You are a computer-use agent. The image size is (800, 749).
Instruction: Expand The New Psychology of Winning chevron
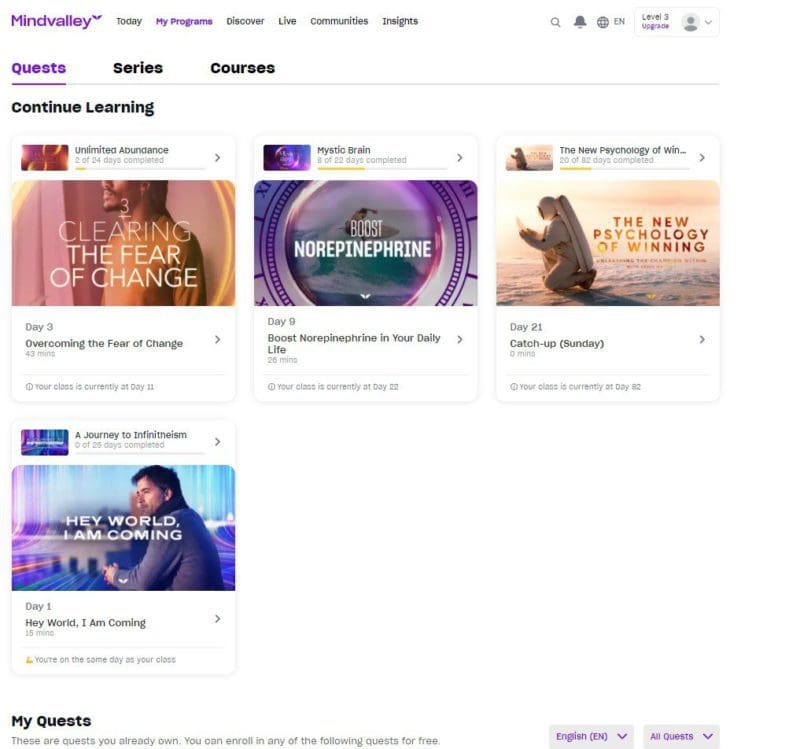pyautogui.click(x=703, y=158)
